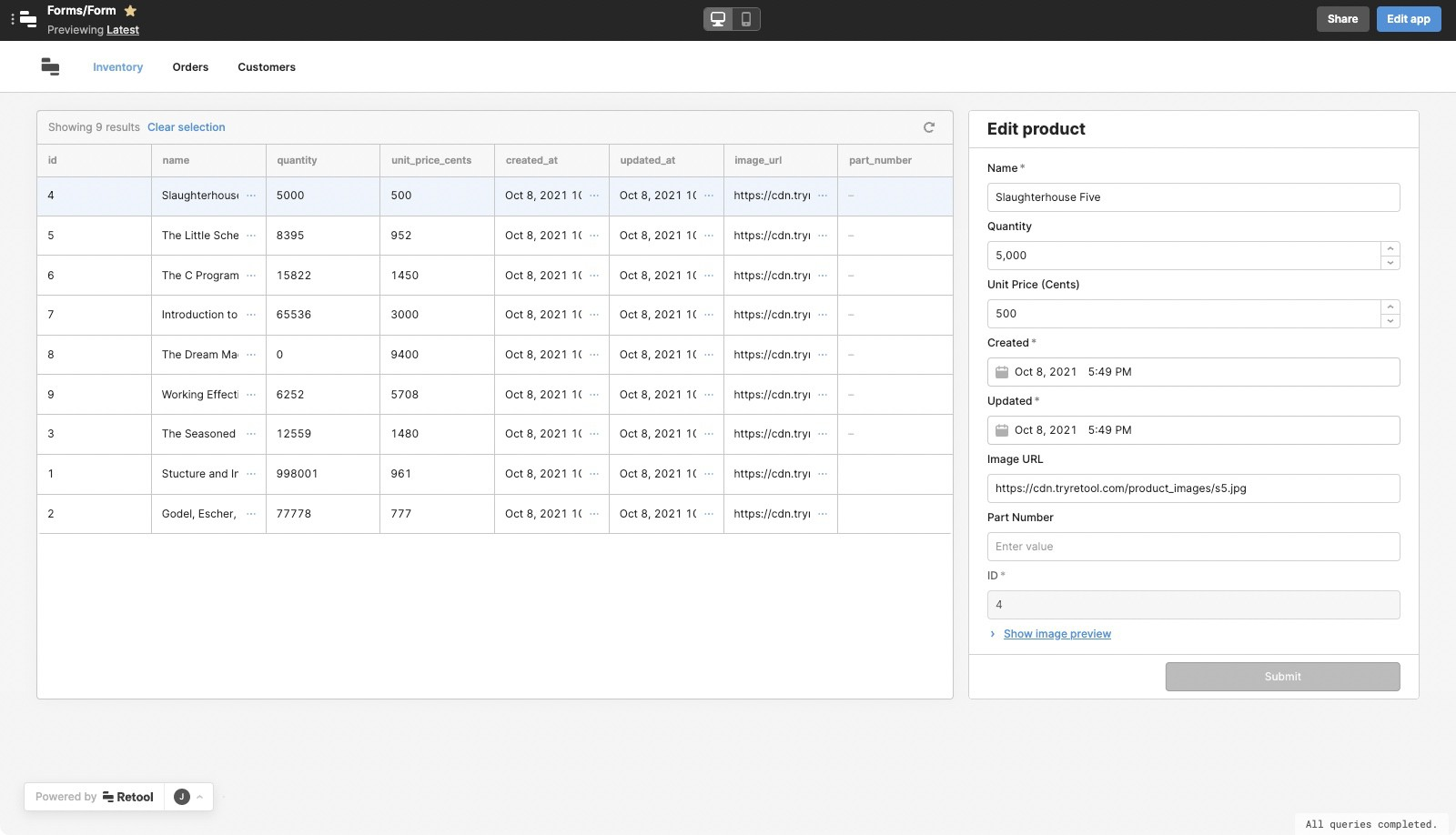This screenshot has height=835, width=1456.
Task: Click the Updated time 5:49 PM
Action: pos(1109,430)
